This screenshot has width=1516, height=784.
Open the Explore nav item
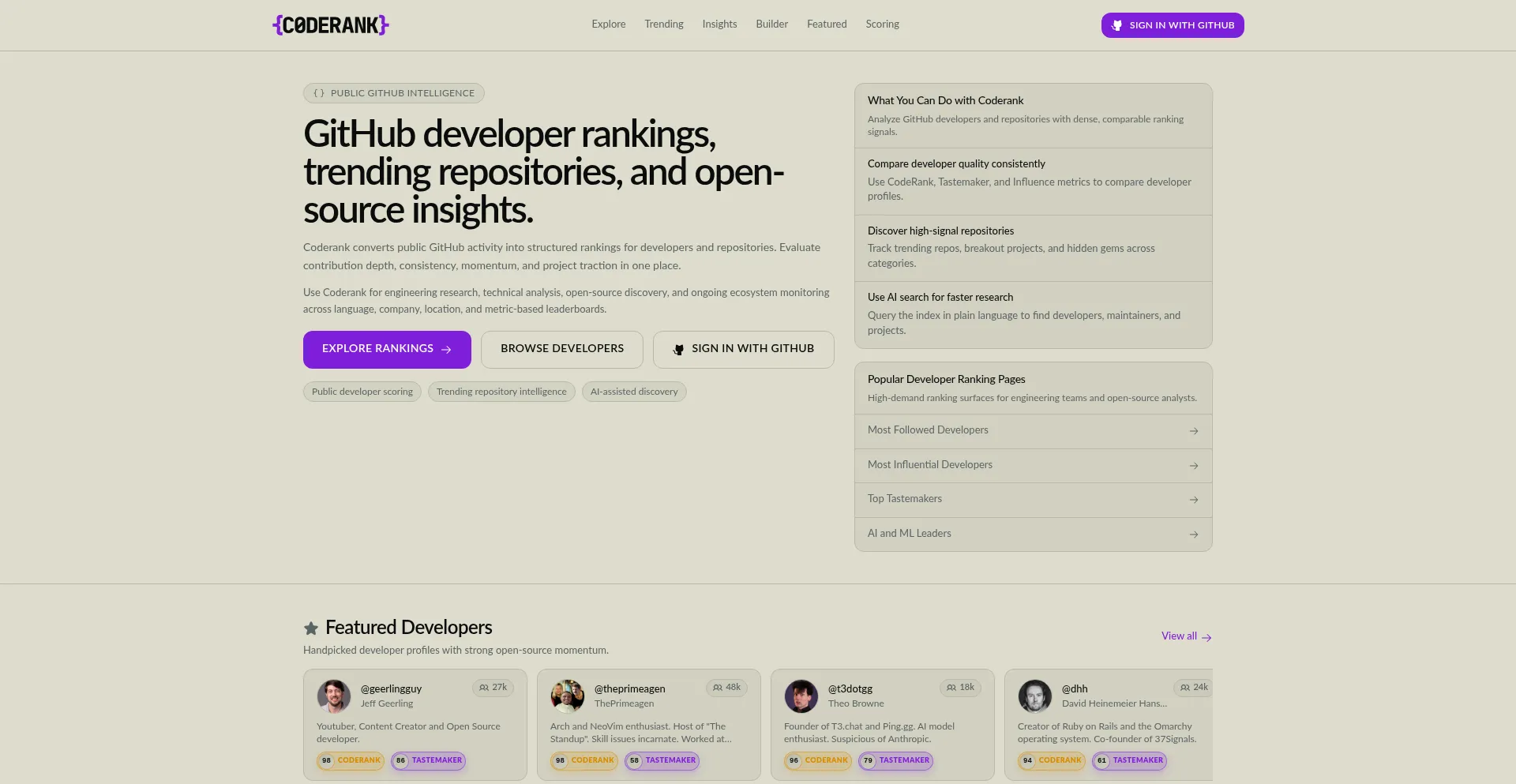(x=609, y=24)
